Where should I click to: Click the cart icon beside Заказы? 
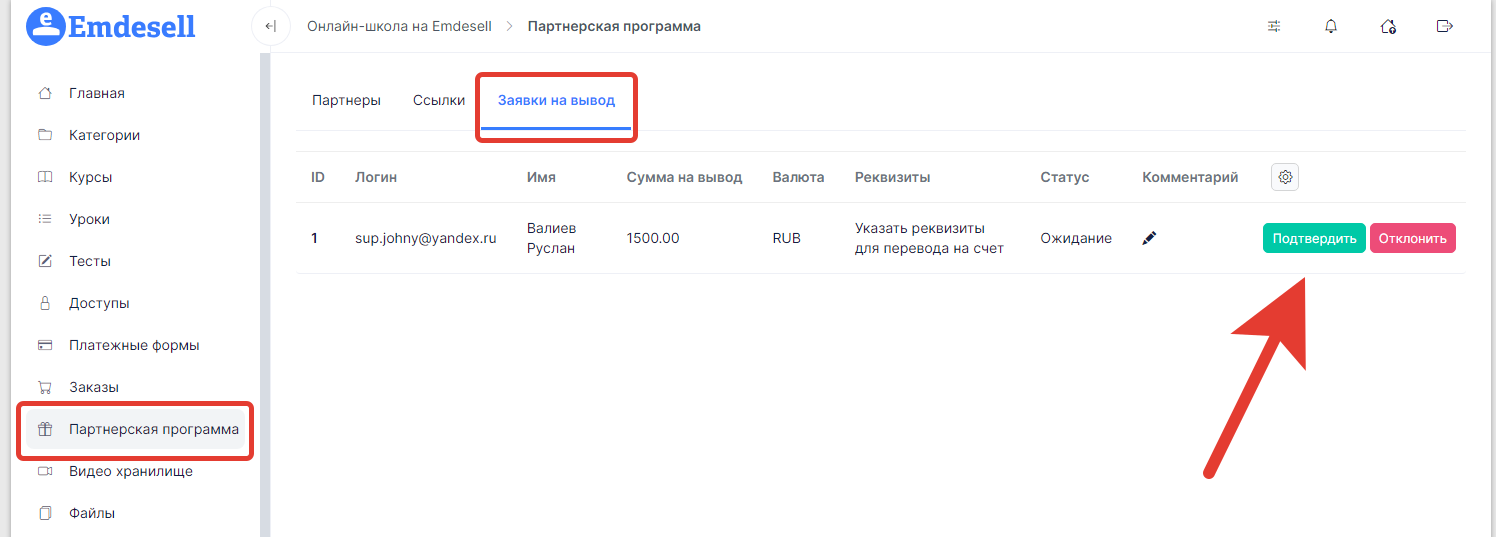coord(44,387)
